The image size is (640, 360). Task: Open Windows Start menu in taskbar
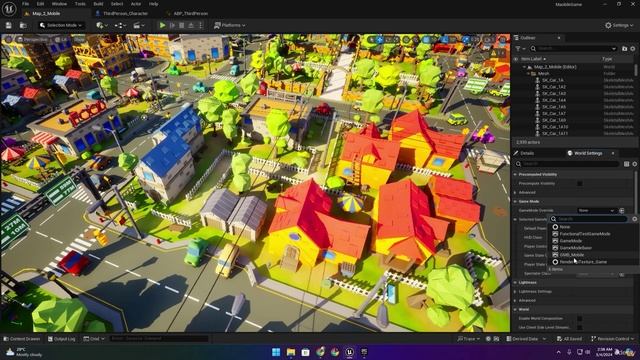[276, 352]
